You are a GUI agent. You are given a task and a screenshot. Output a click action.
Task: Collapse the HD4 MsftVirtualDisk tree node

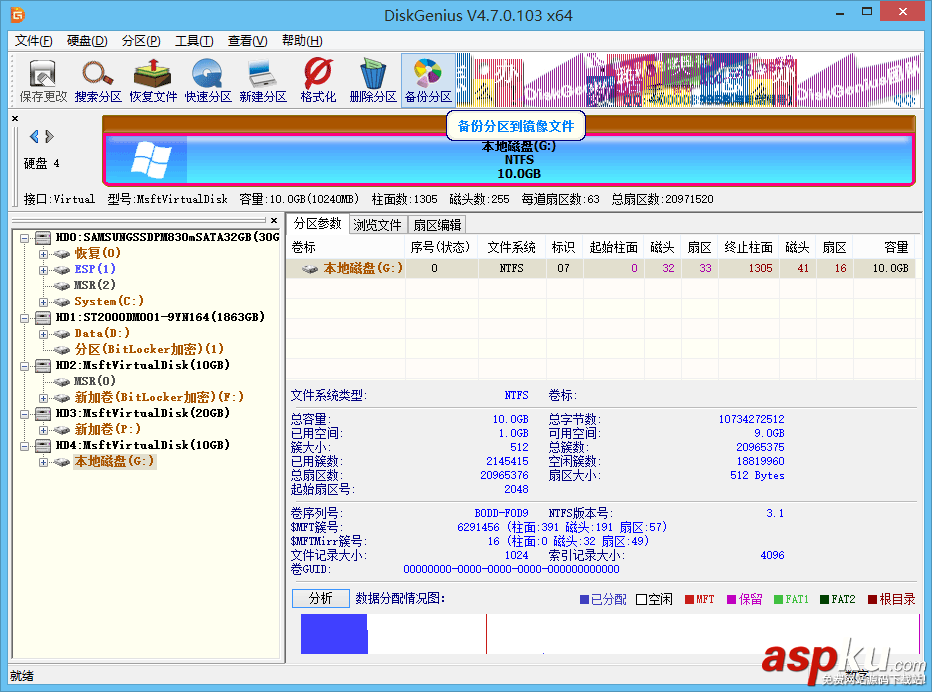point(24,446)
